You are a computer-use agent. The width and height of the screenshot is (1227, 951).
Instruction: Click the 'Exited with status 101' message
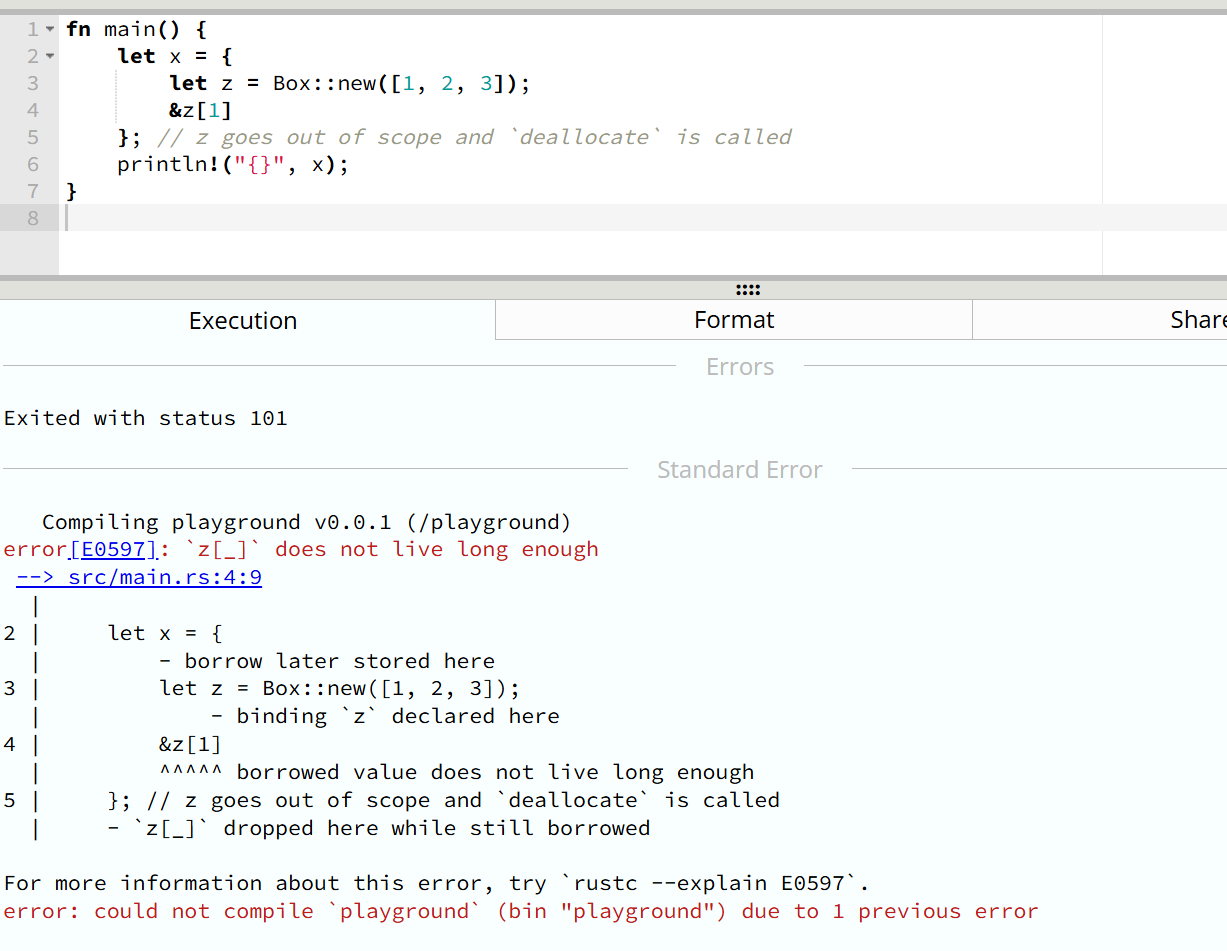[x=146, y=418]
